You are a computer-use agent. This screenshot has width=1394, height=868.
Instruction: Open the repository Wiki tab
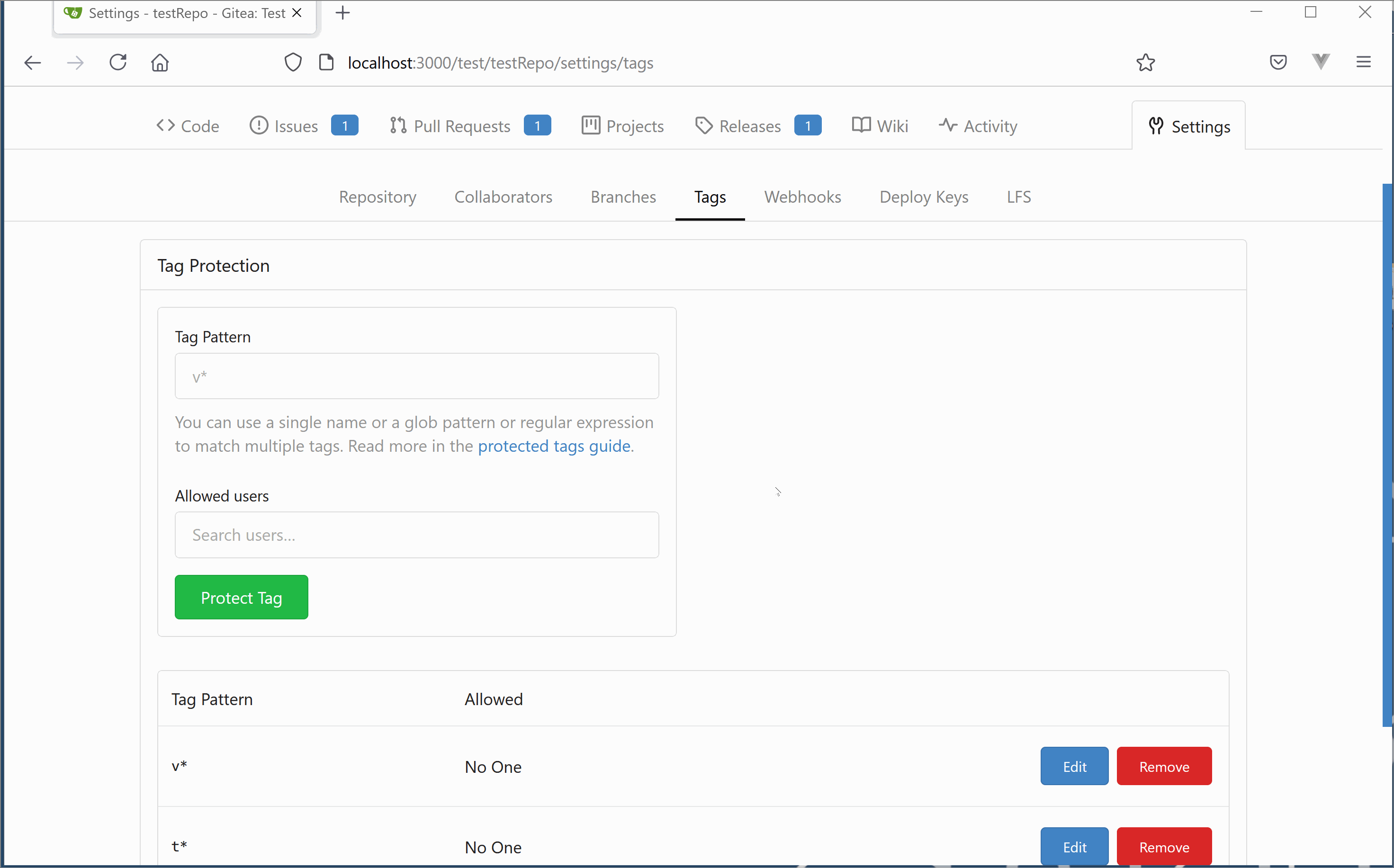880,125
